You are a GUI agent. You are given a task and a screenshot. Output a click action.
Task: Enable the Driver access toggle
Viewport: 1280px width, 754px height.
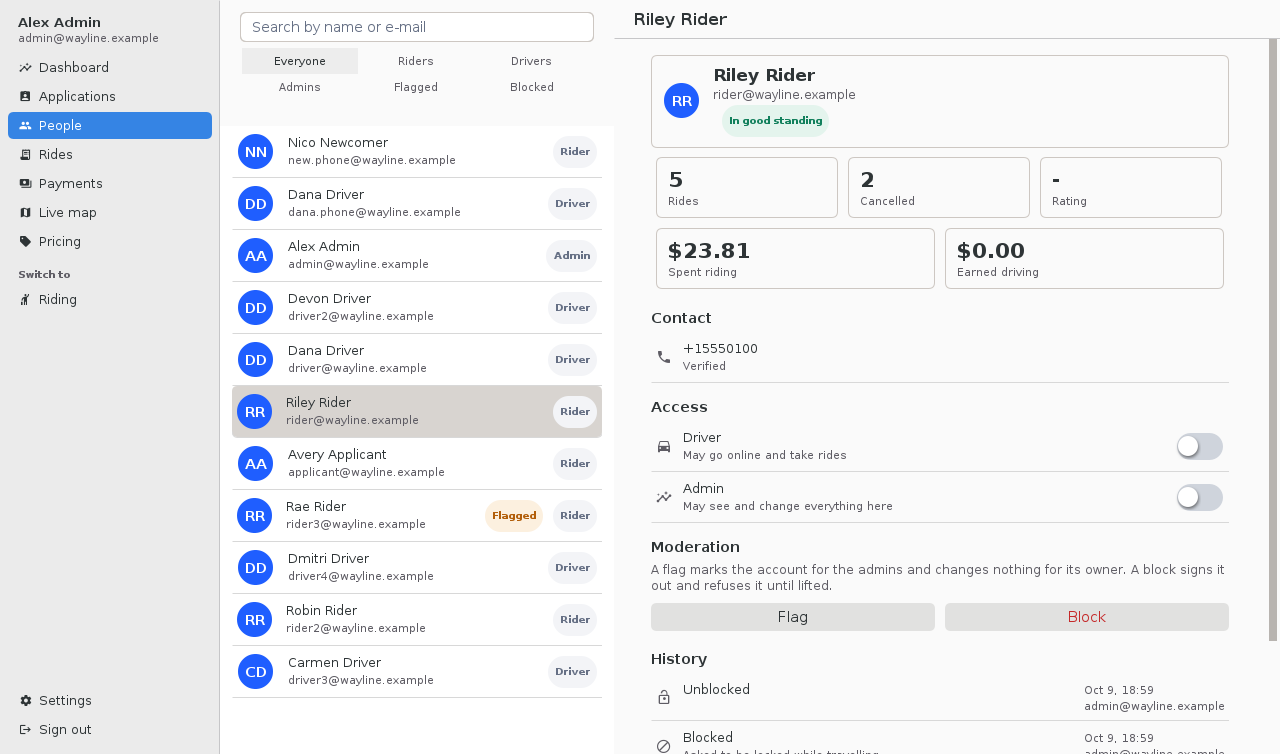click(1199, 447)
